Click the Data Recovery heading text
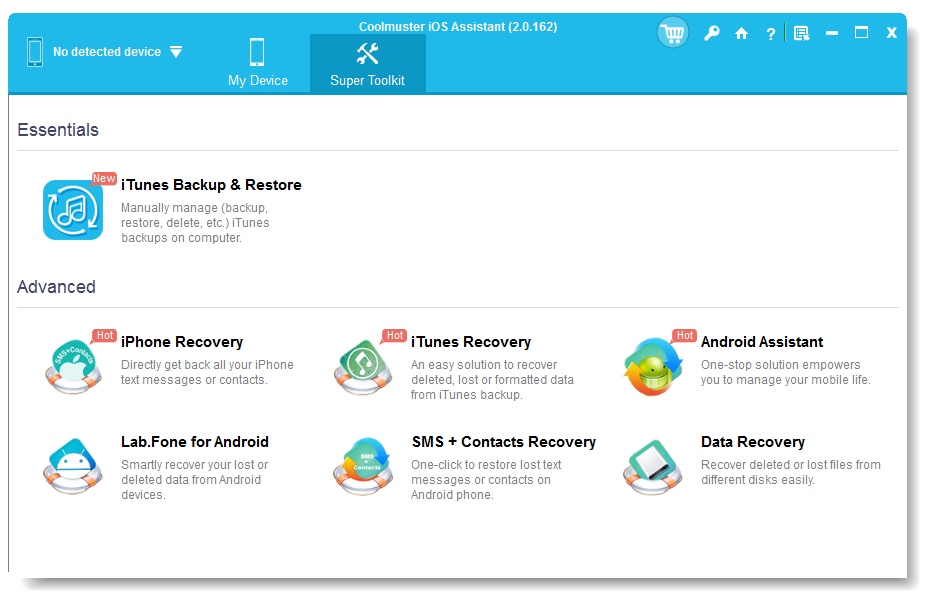 coord(752,441)
